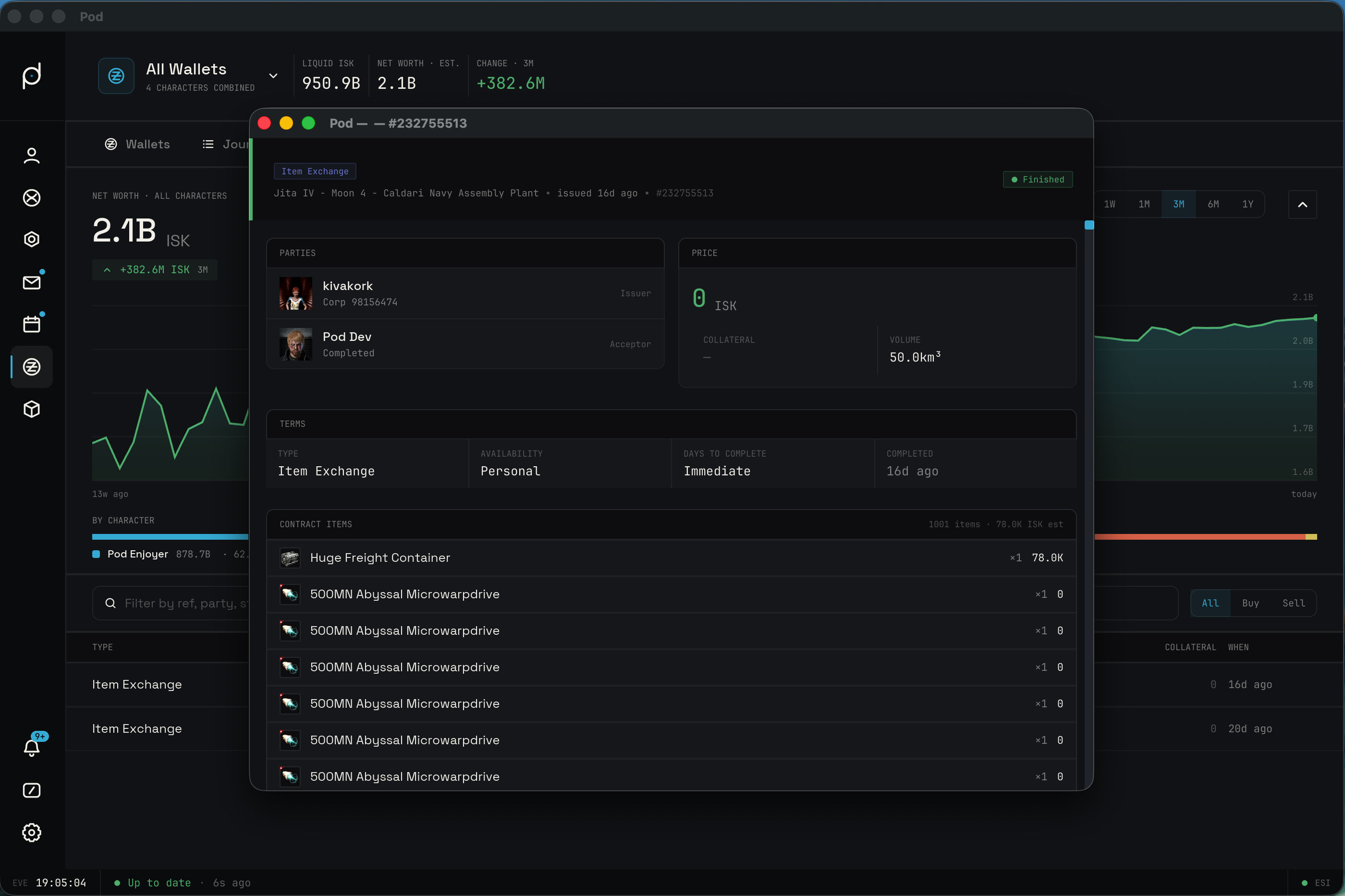Select the 6M chart range
1345x896 pixels.
click(1213, 204)
